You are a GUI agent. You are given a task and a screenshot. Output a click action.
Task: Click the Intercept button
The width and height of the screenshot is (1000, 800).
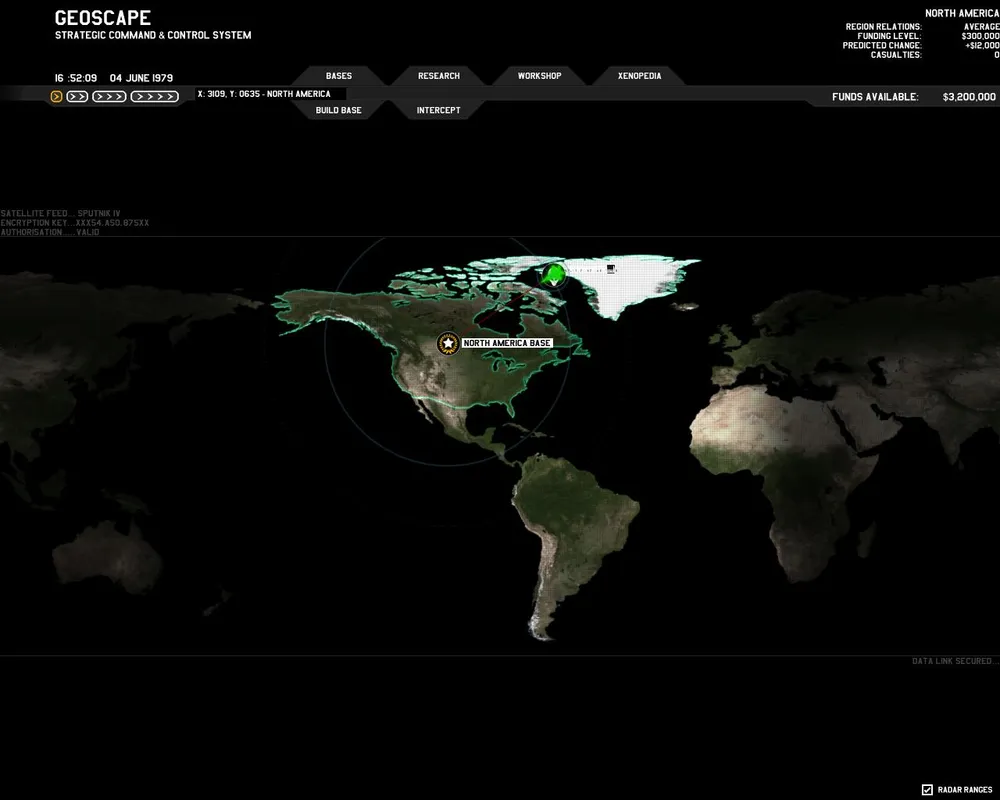(x=439, y=110)
